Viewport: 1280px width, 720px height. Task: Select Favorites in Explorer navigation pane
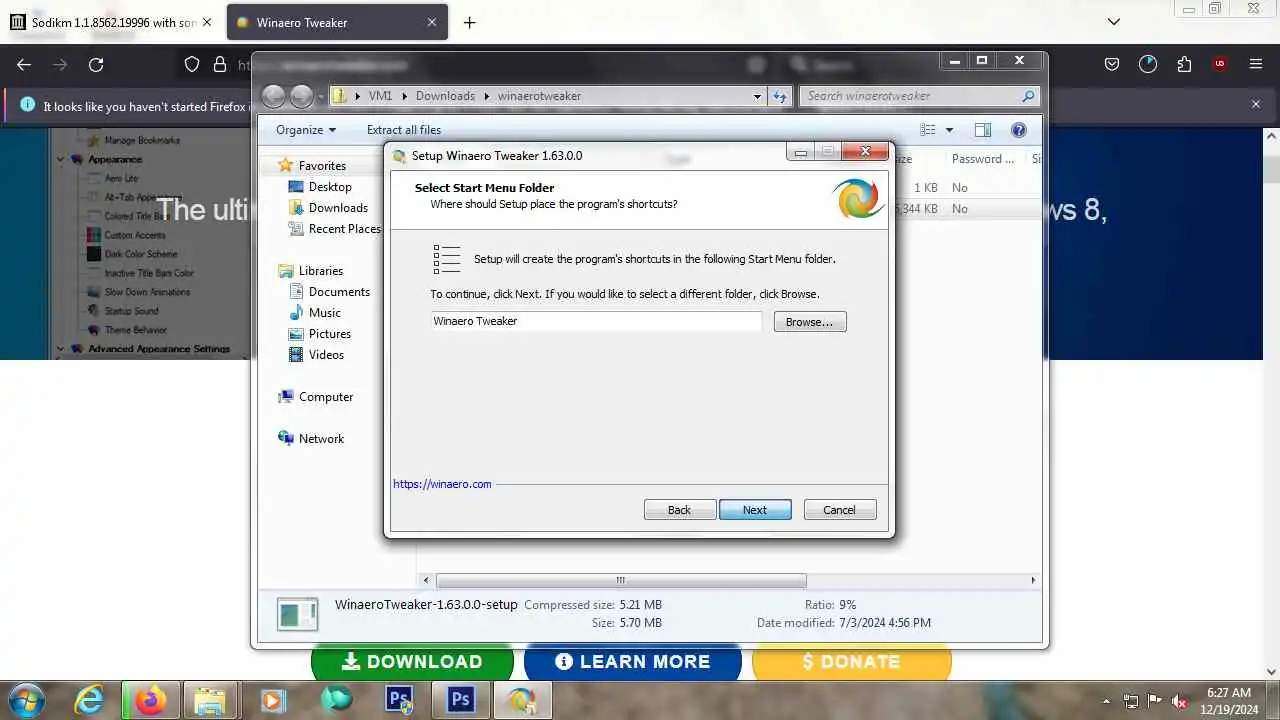[x=322, y=166]
